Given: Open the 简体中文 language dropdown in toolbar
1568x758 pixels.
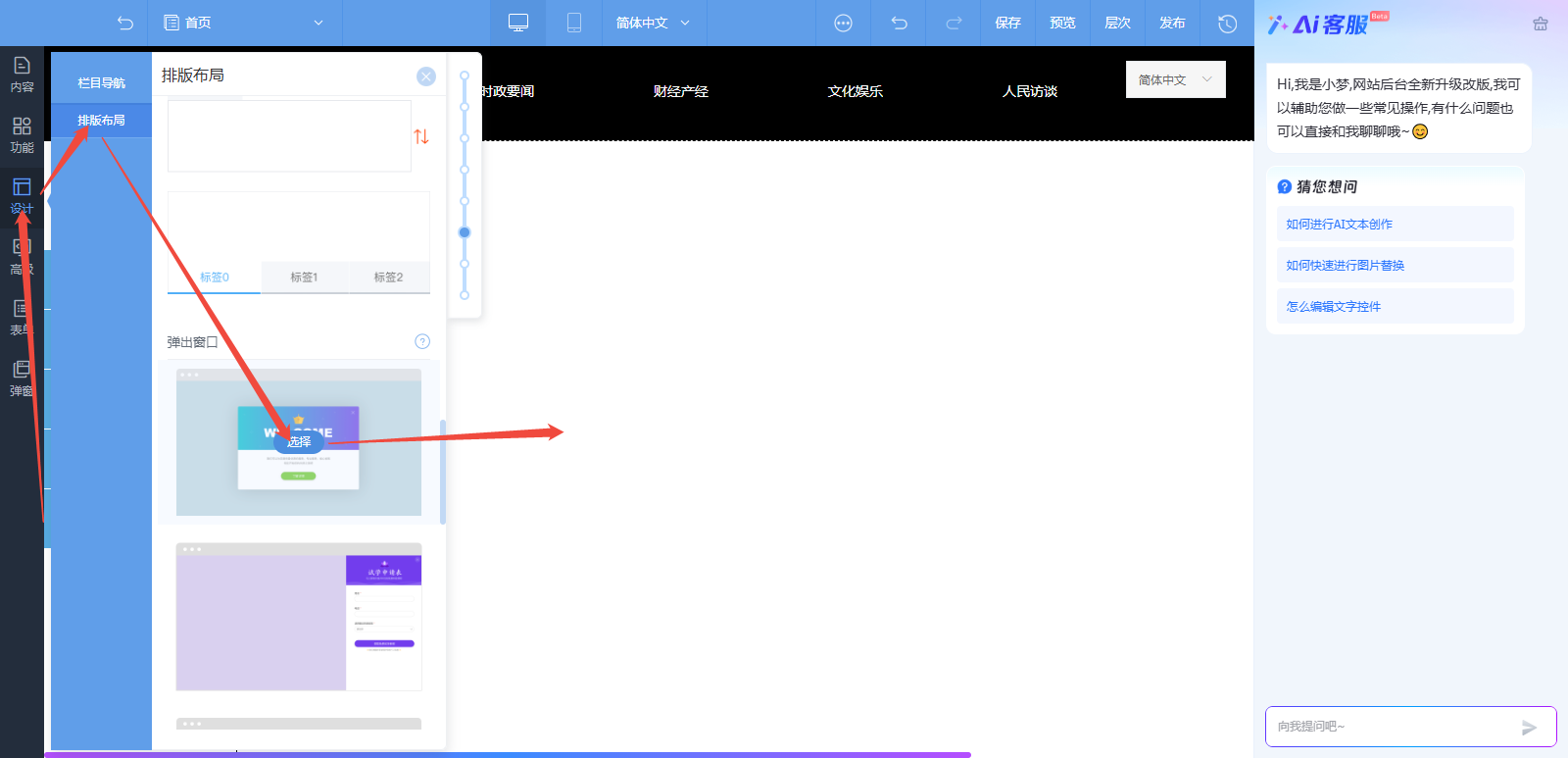Looking at the screenshot, I should [653, 23].
